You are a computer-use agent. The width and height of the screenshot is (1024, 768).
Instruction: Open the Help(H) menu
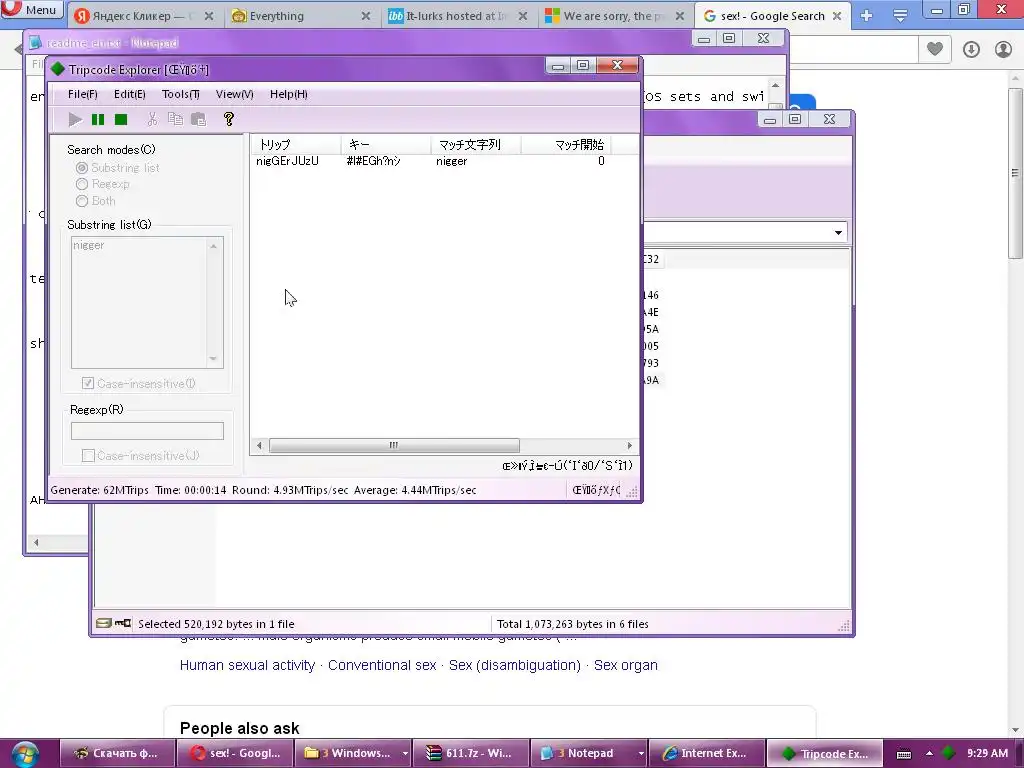[289, 94]
